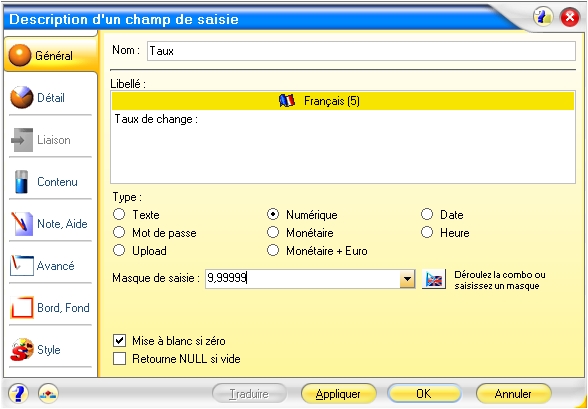Select the Contenu cylinder icon
588x409 pixels.
(22, 182)
